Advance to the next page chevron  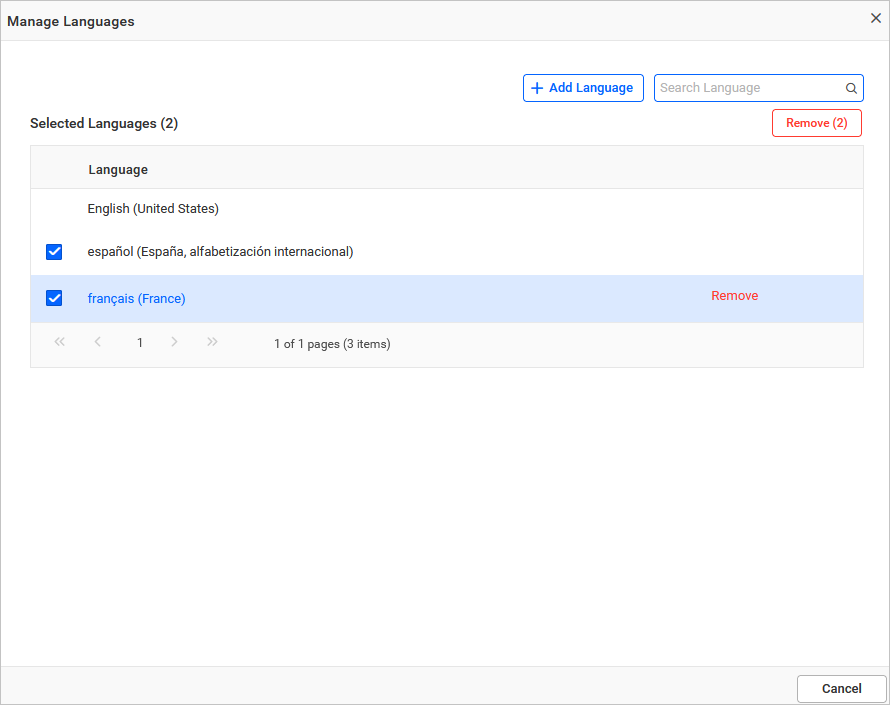(x=174, y=342)
